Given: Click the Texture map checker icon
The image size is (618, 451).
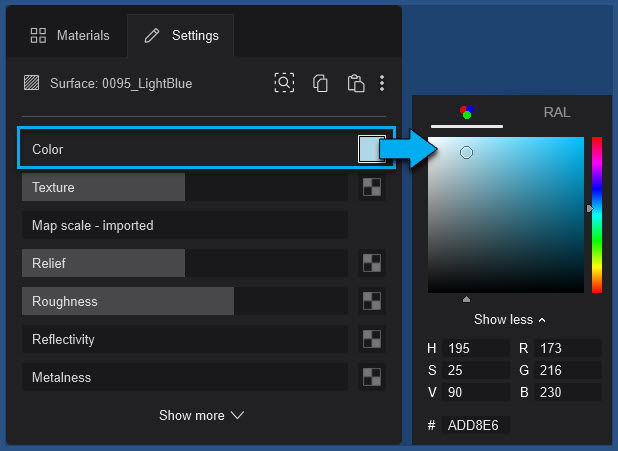Looking at the screenshot, I should (x=372, y=187).
